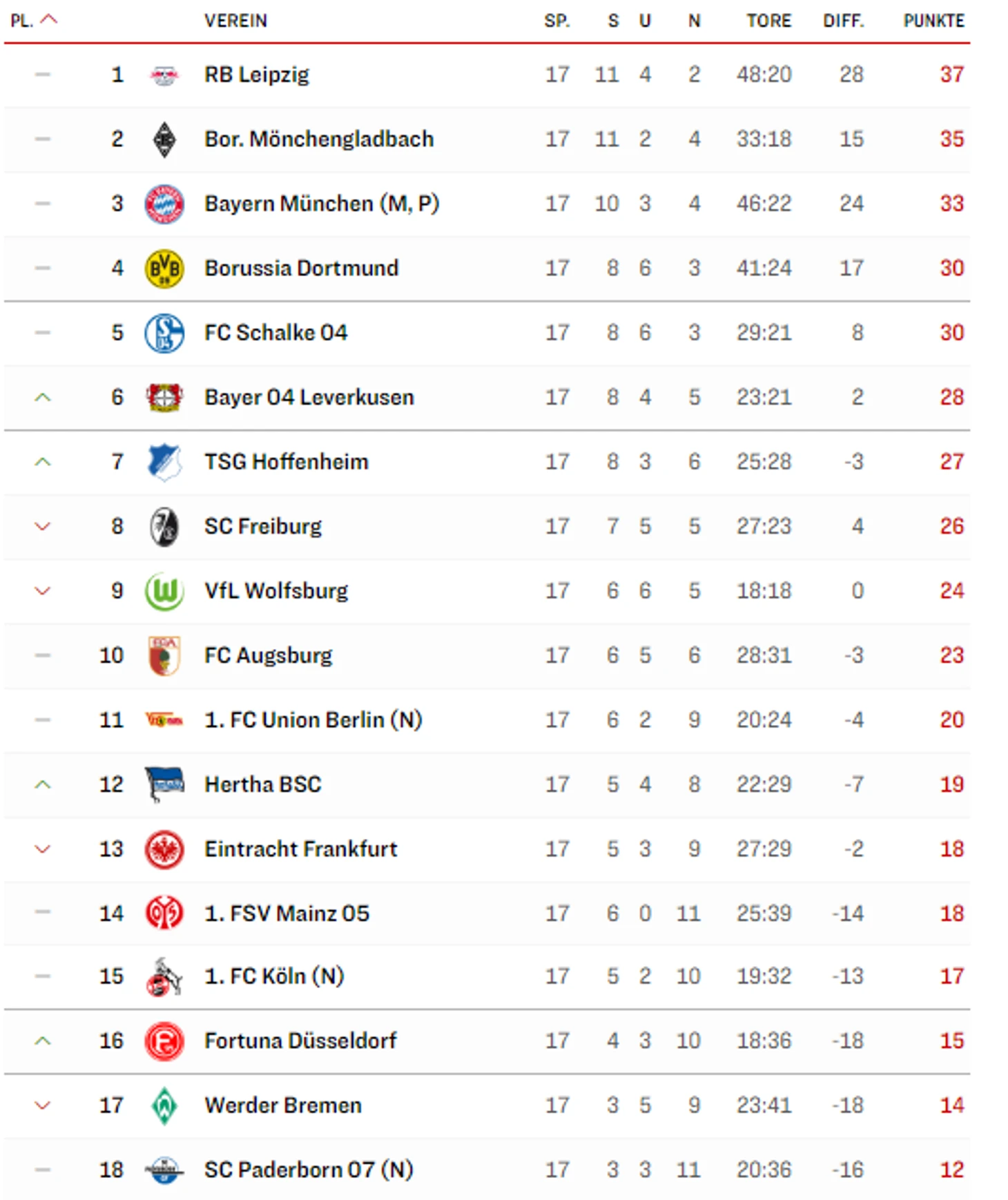The width and height of the screenshot is (1008, 1200).
Task: Click the Borussia Dortmund BVB logo
Action: pyautogui.click(x=164, y=269)
